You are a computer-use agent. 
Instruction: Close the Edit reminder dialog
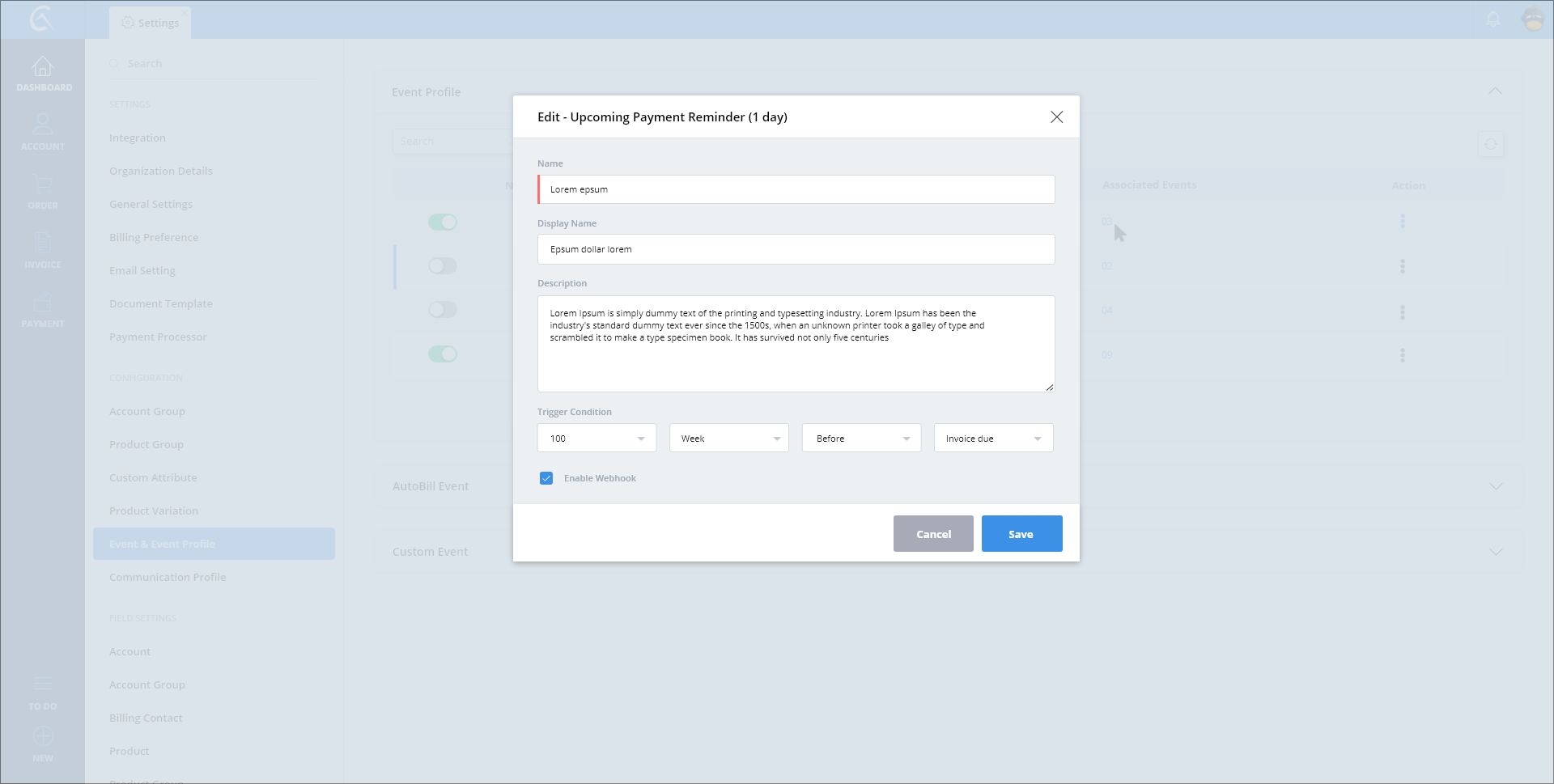(x=1056, y=117)
